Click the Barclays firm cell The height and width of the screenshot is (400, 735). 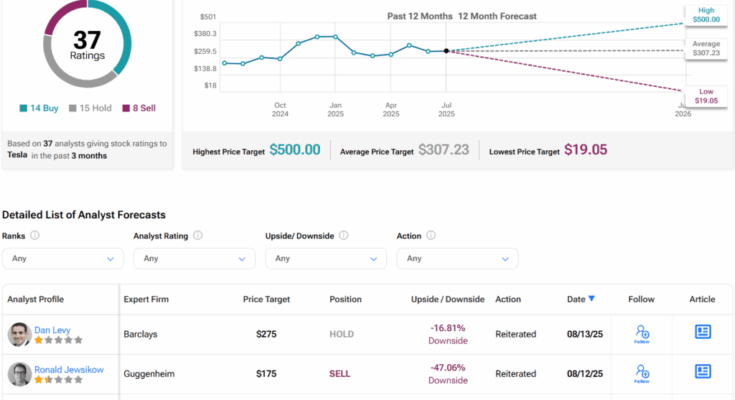(141, 334)
